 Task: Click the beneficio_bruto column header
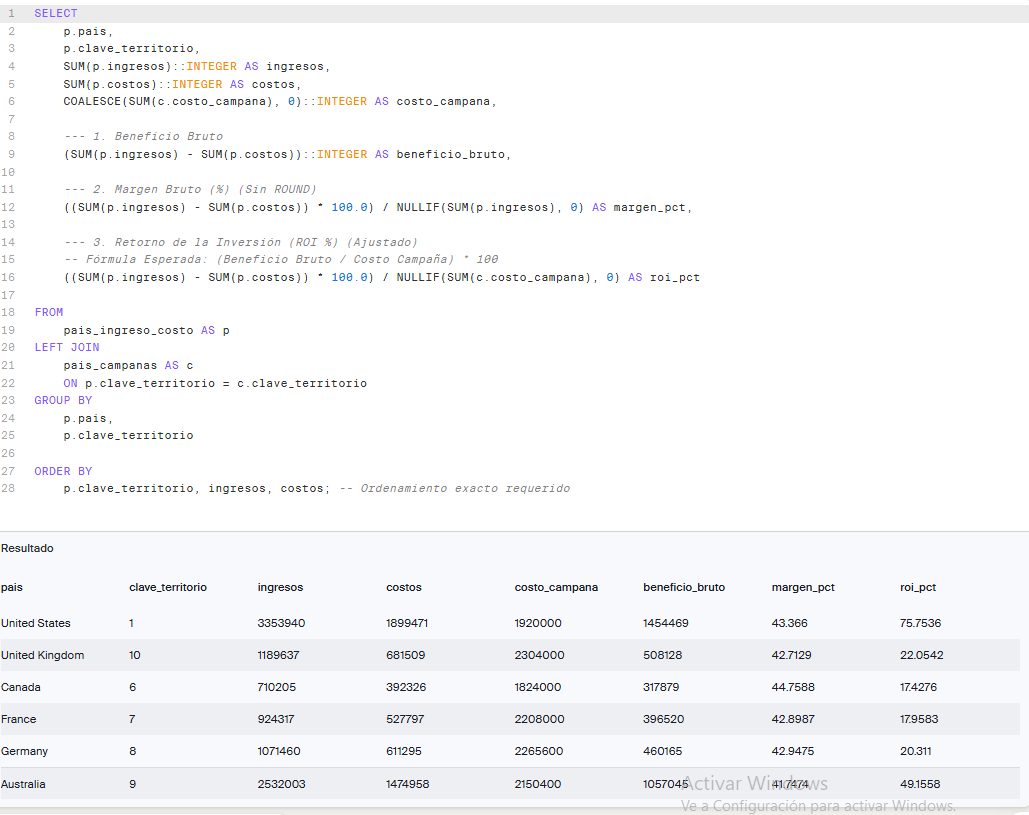[x=684, y=587]
